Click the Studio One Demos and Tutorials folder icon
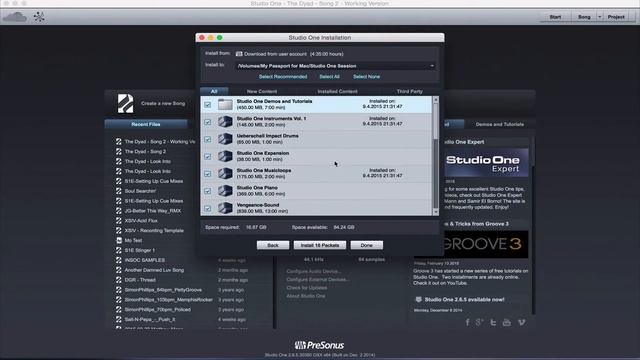The width and height of the screenshot is (640, 360). 225,104
